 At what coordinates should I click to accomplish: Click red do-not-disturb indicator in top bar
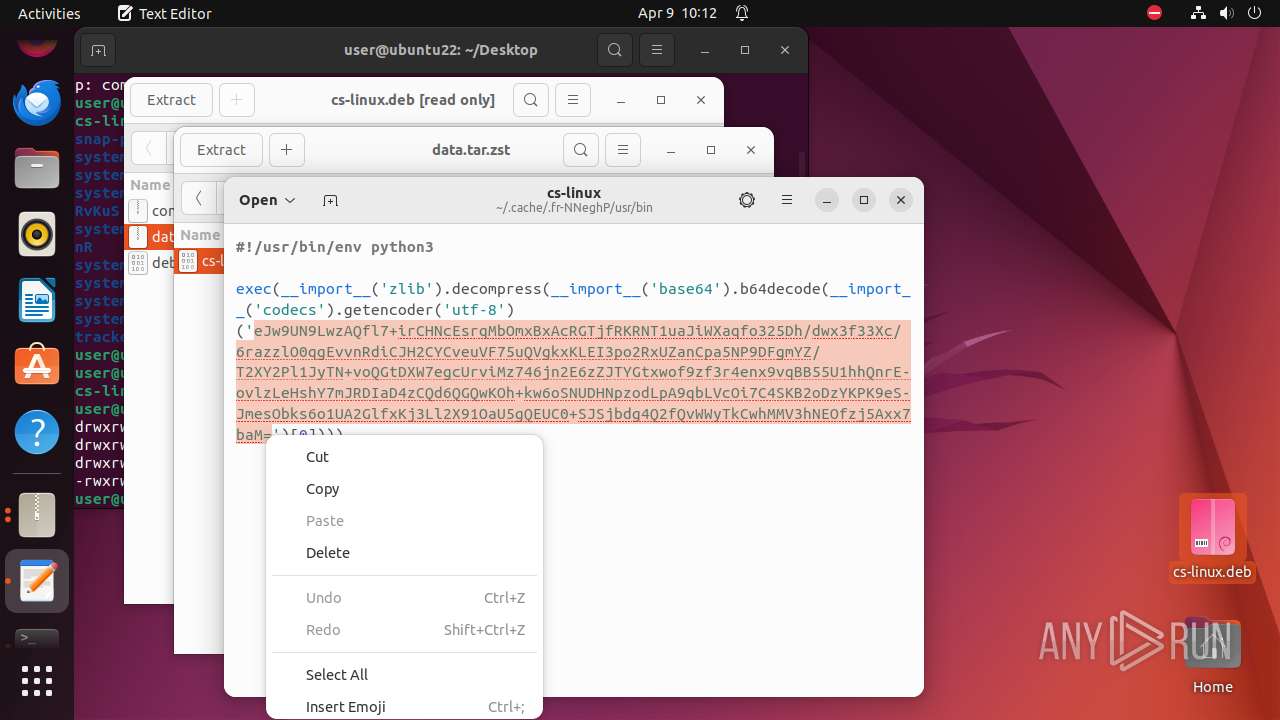(1155, 13)
